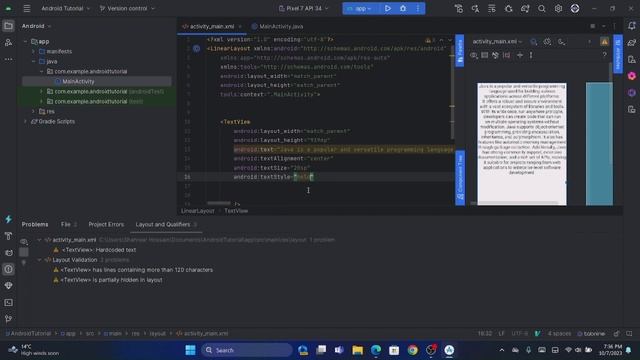The width and height of the screenshot is (640, 360).
Task: Expand Gradle Scripts node
Action: pyautogui.click(x=25, y=121)
